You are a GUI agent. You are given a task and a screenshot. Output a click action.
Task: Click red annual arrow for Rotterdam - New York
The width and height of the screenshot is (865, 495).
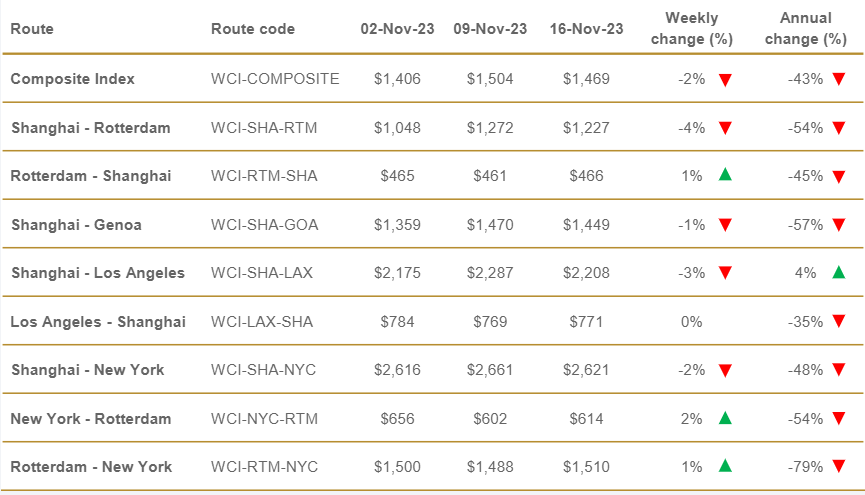click(x=838, y=466)
